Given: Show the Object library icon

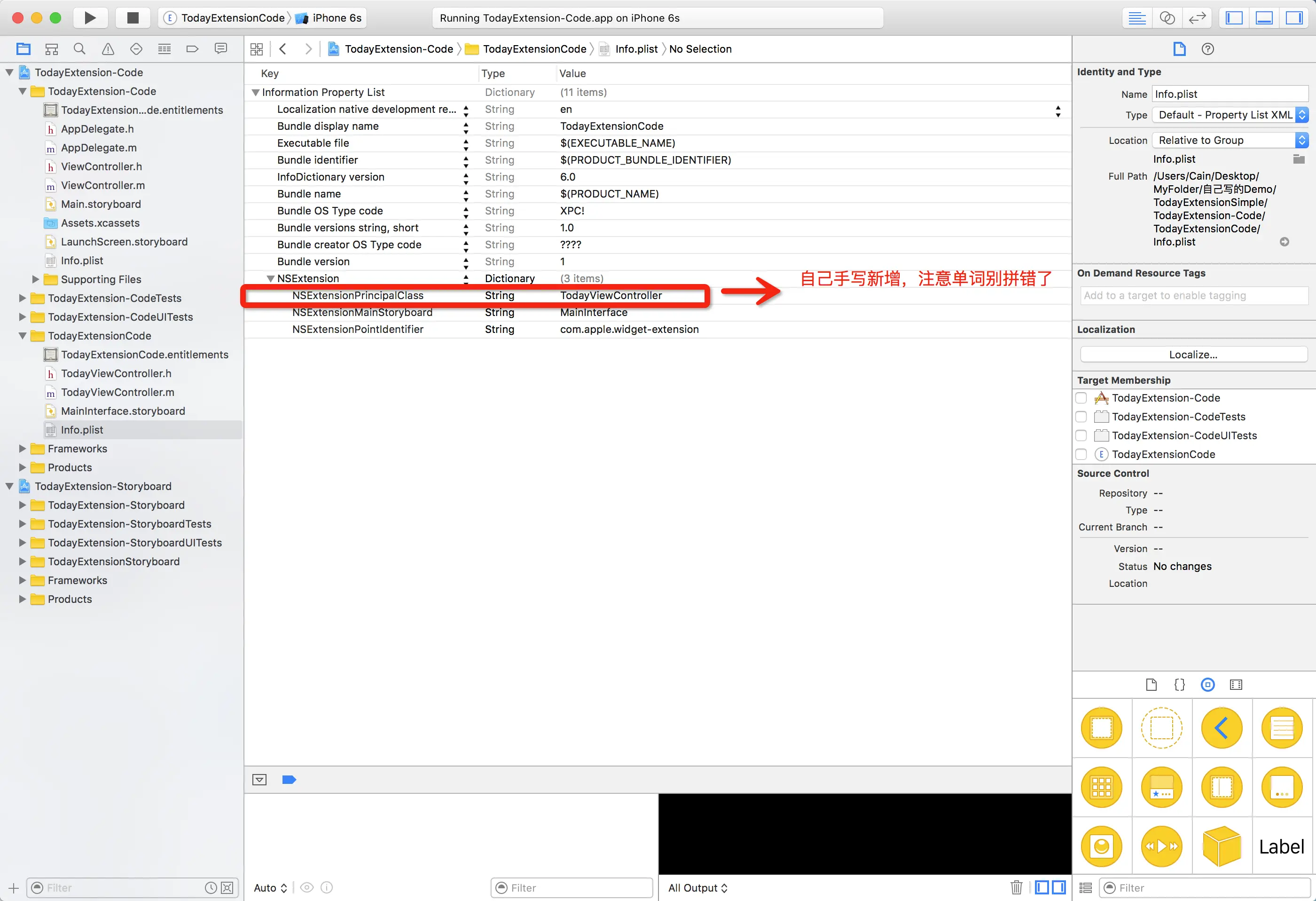Looking at the screenshot, I should tap(1207, 685).
